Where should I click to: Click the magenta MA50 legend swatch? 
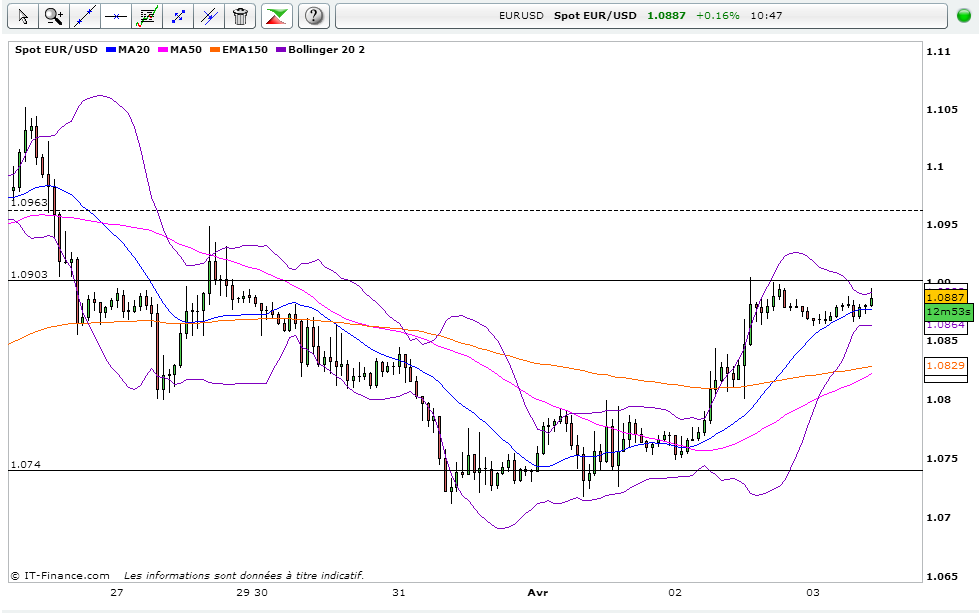point(163,49)
